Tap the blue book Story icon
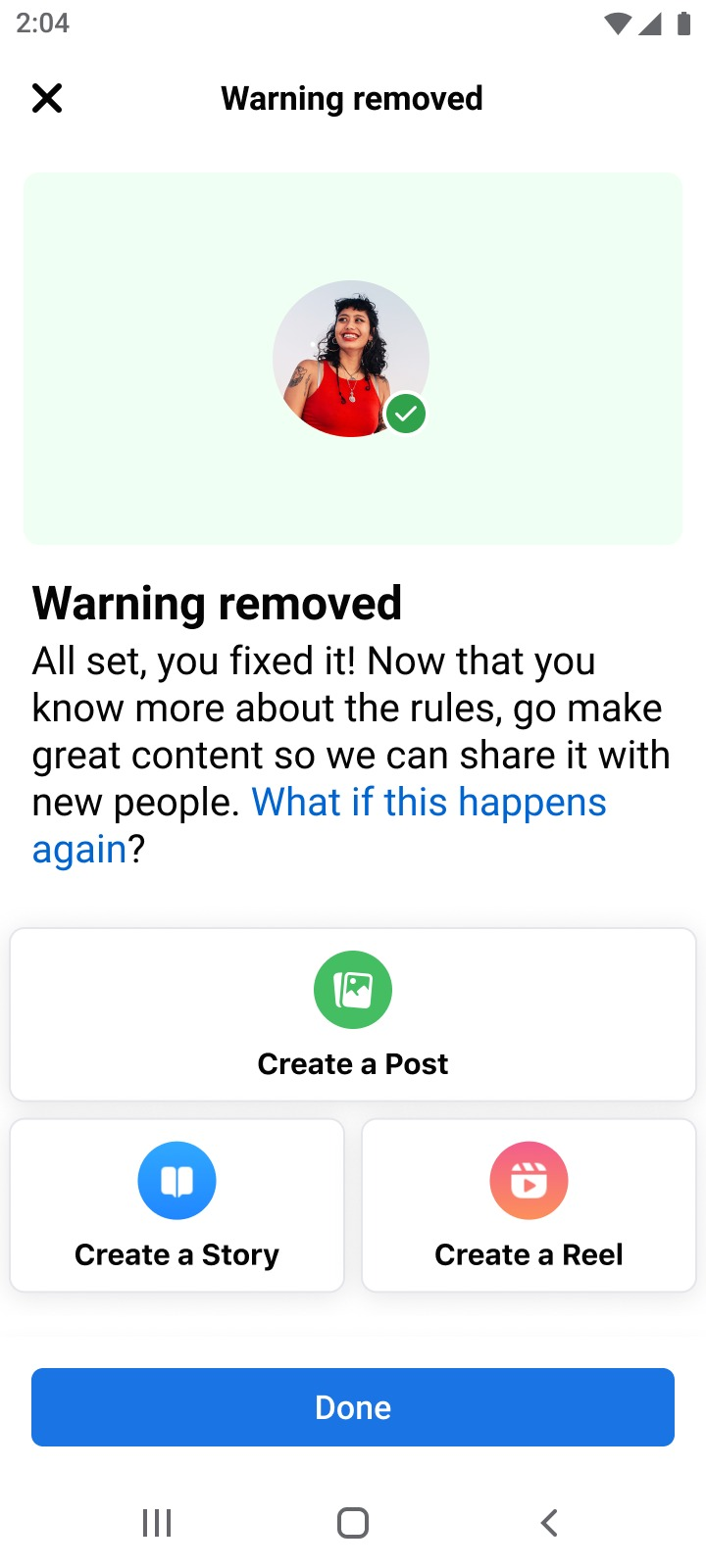706x1568 pixels. coord(176,1181)
